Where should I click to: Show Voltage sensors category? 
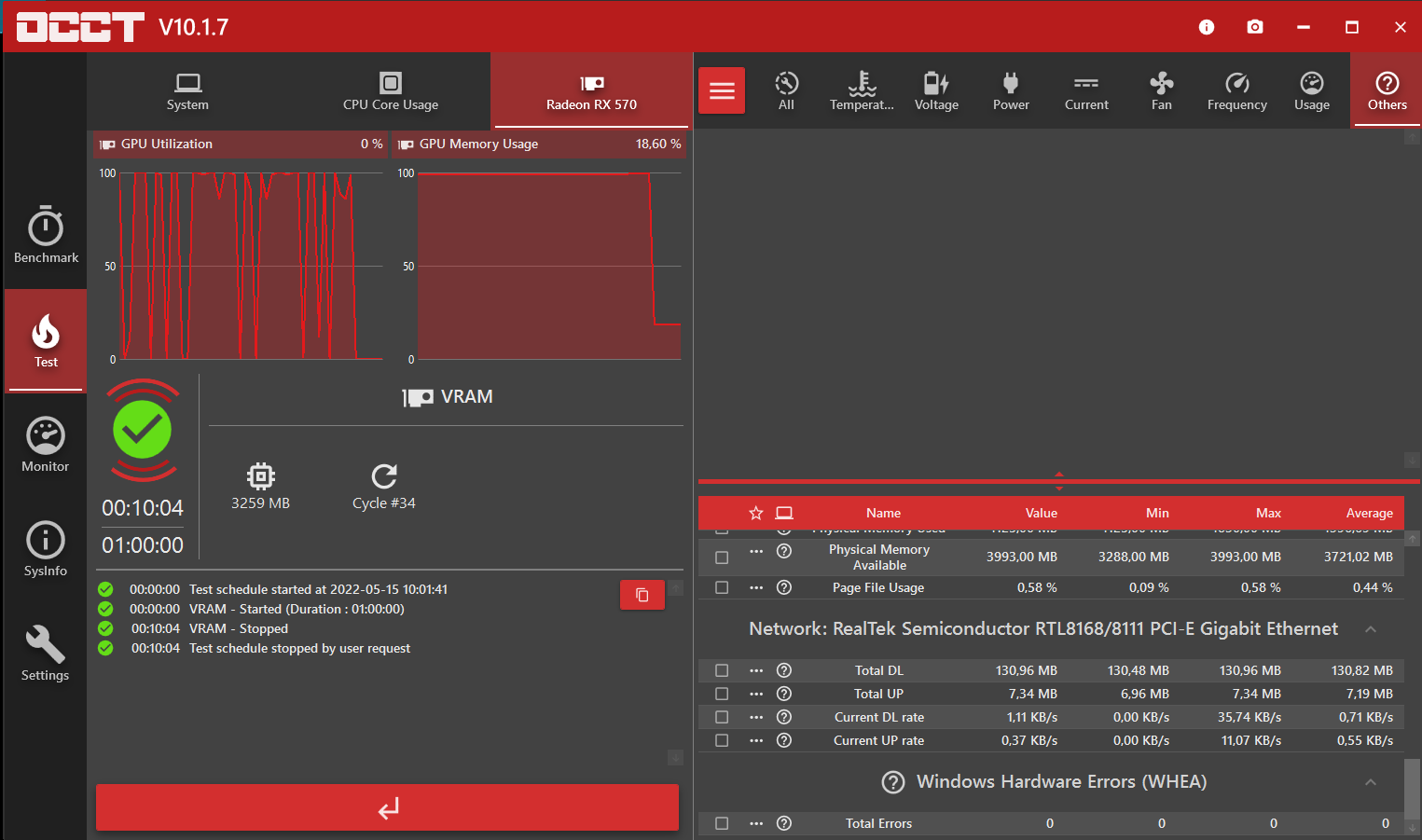coord(936,90)
